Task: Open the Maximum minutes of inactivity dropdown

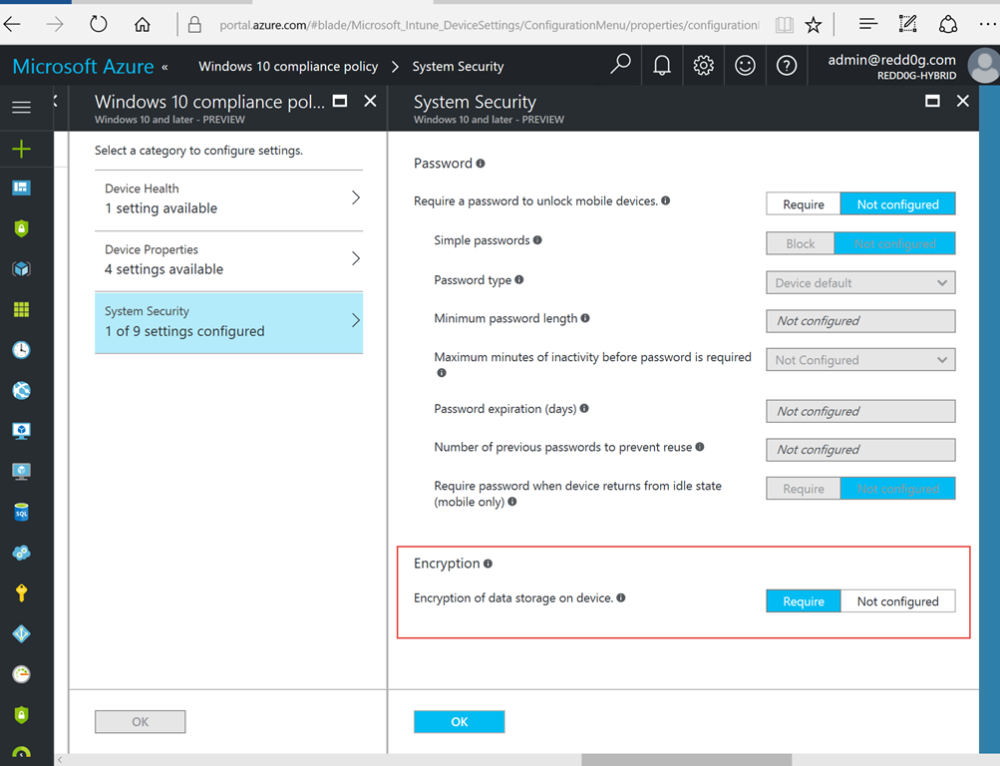Action: 860,360
